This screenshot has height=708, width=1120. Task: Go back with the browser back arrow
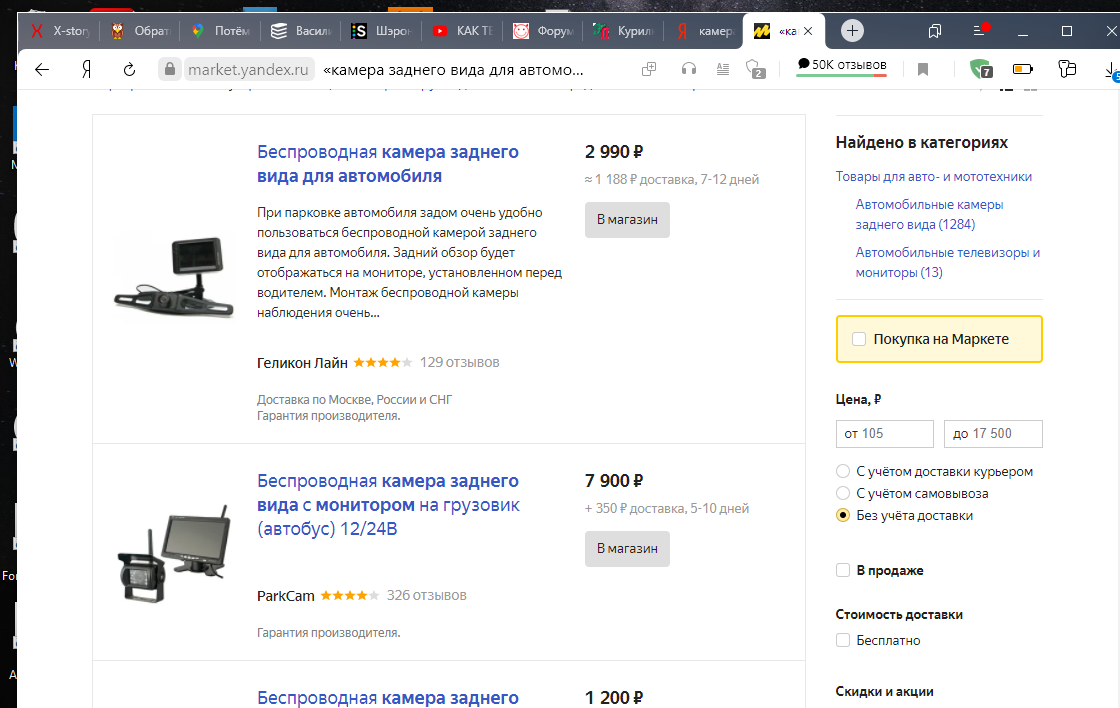[42, 69]
